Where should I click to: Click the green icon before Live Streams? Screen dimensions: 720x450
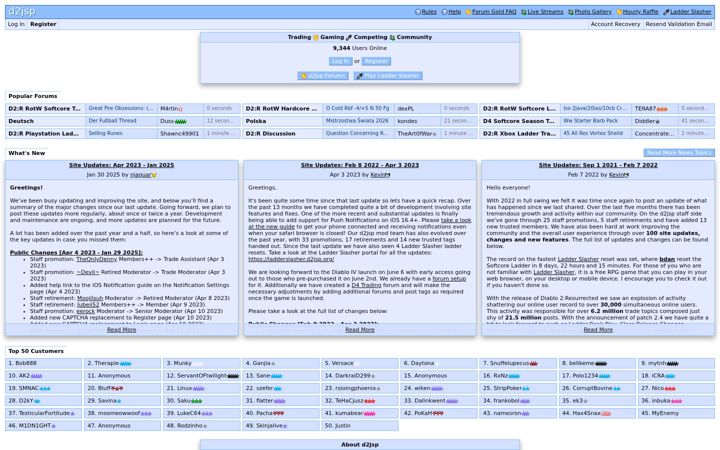coord(523,12)
